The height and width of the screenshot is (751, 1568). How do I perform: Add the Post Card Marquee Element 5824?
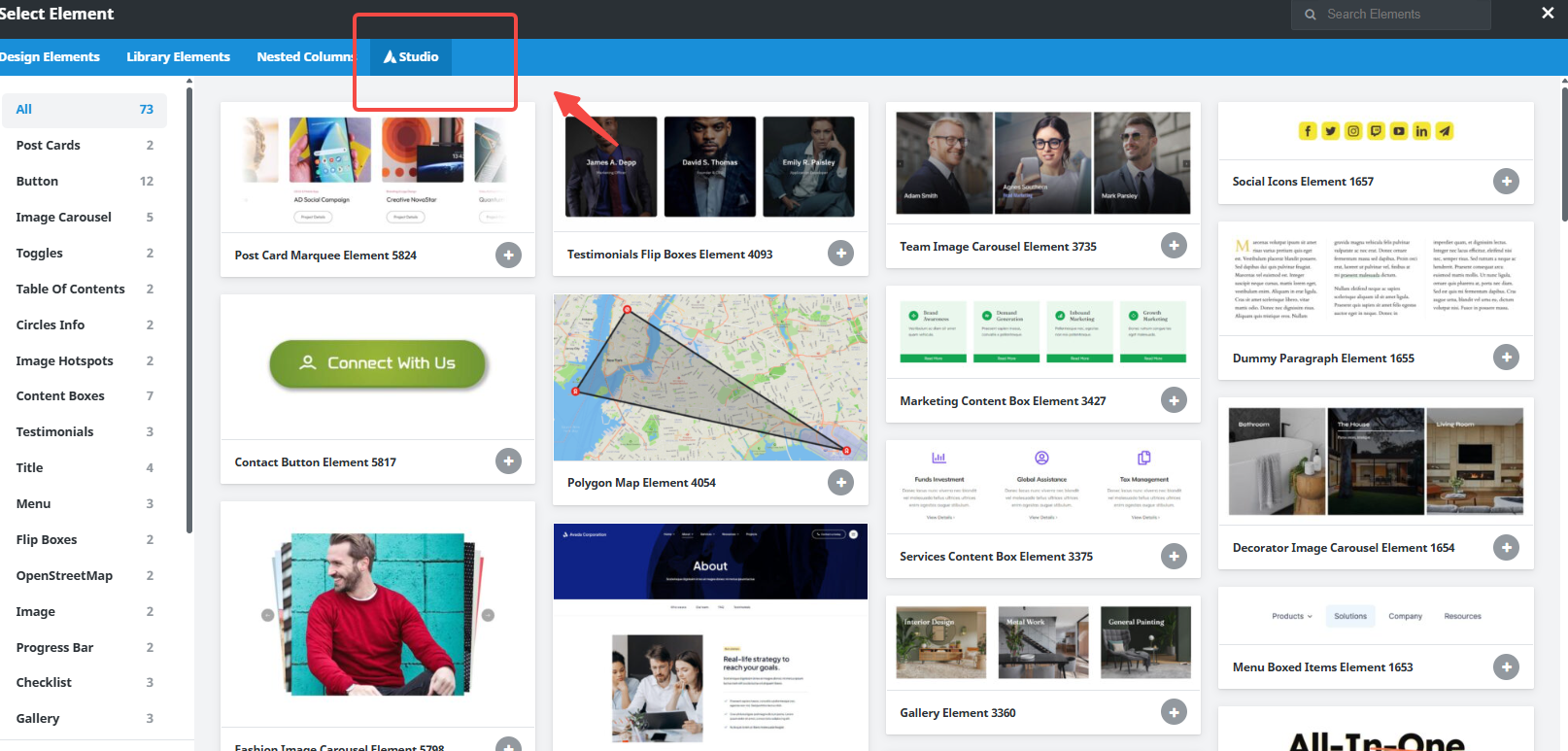click(508, 255)
